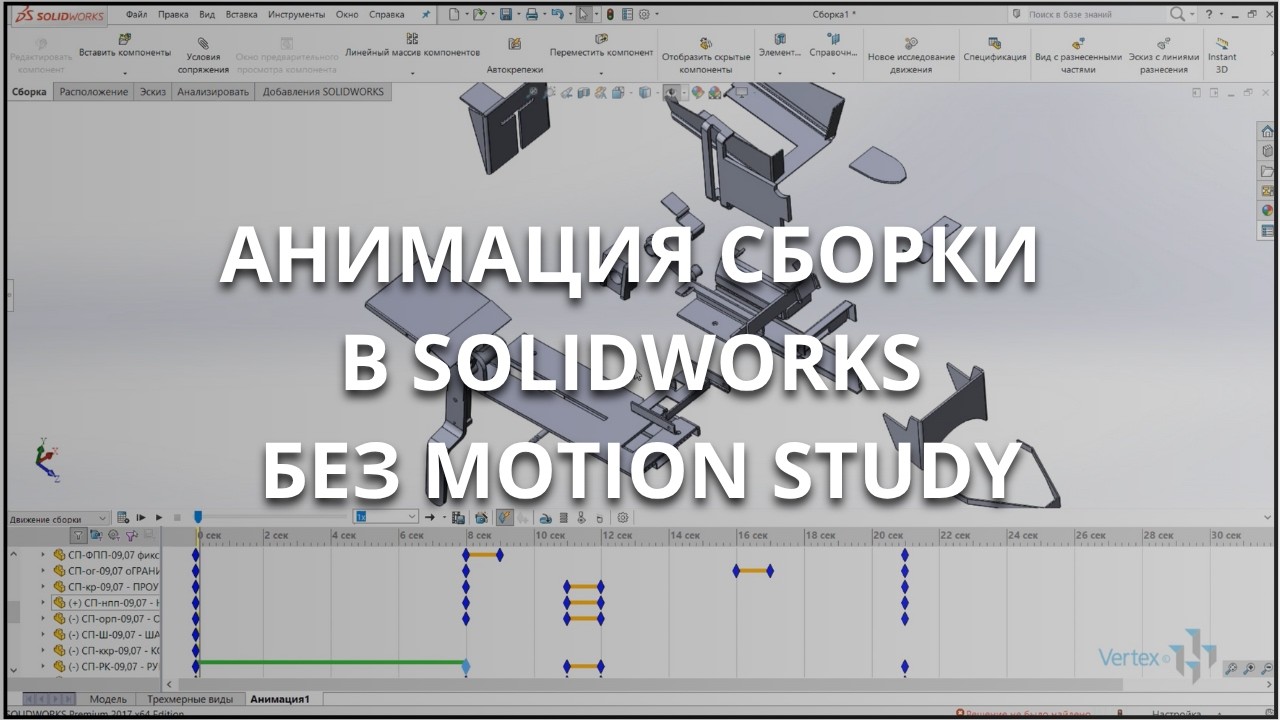
Task: Expand the Вставить компоненты dropdown arrow
Action: tap(124, 72)
